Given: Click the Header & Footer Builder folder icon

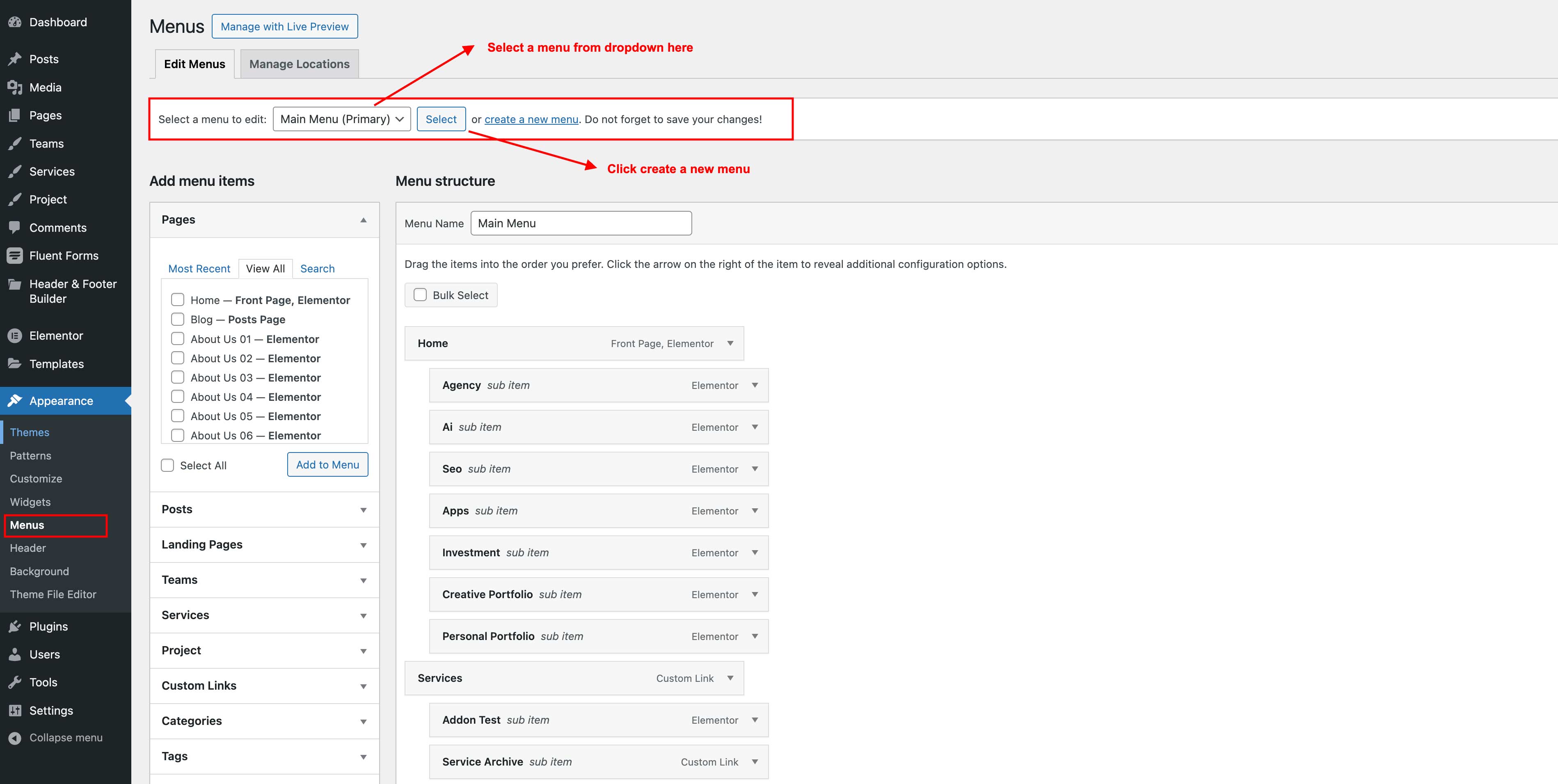Looking at the screenshot, I should pos(15,284).
